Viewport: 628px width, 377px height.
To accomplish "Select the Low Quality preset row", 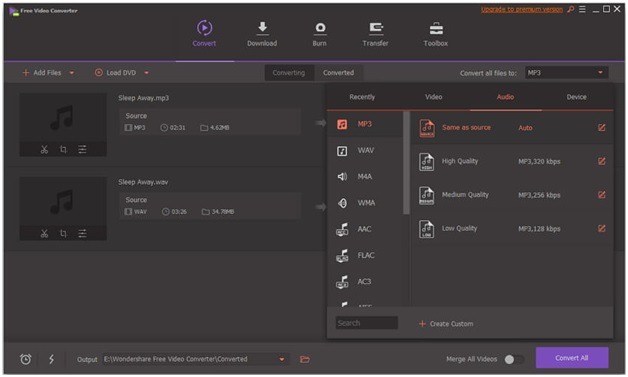I will [x=512, y=229].
